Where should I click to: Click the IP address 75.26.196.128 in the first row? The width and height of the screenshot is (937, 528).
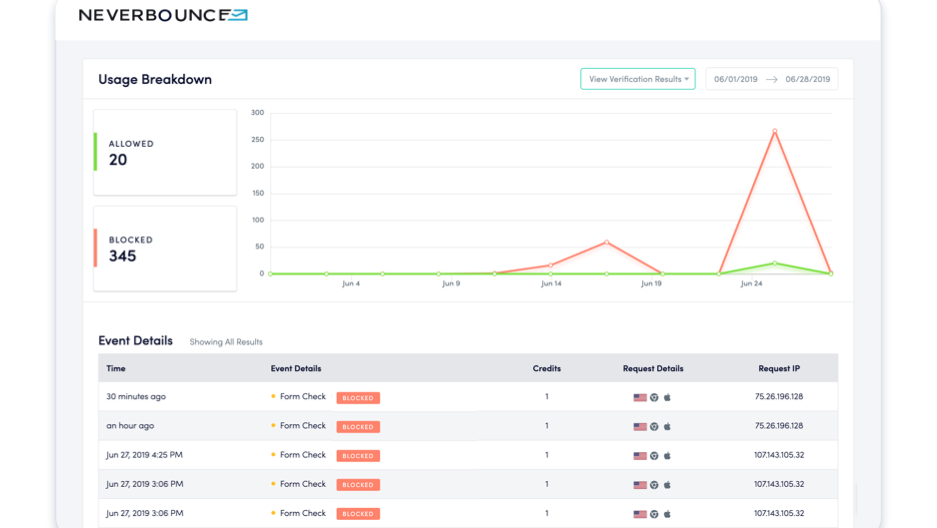[x=779, y=397]
